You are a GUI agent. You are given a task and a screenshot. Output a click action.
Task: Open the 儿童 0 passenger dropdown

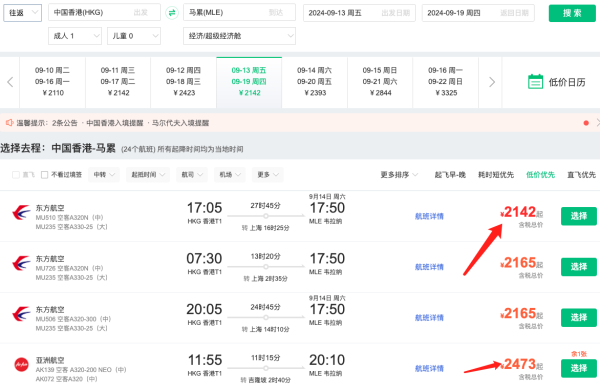click(134, 36)
